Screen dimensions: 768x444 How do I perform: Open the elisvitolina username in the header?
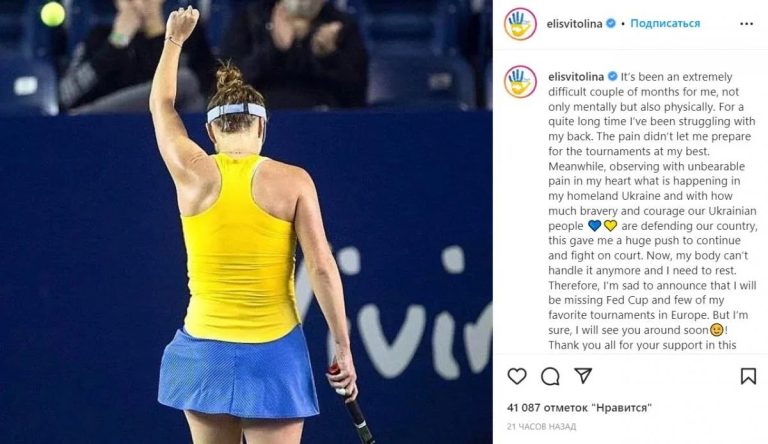point(575,24)
